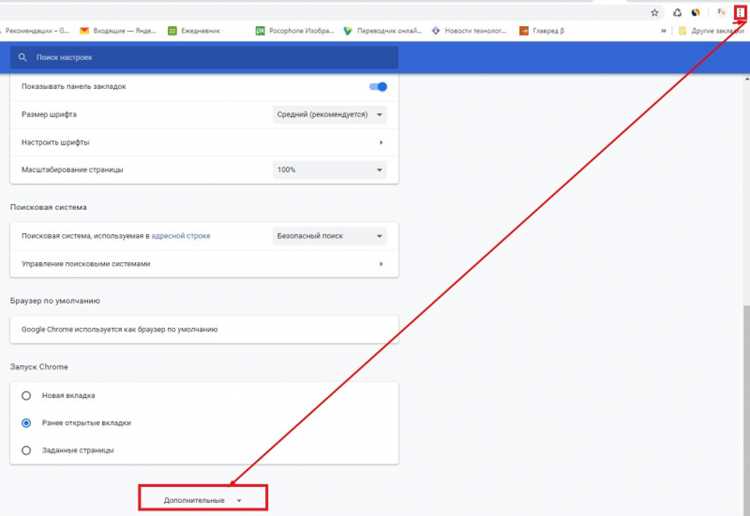
Task: Select the Новая вкладка radio option
Action: pos(26,395)
